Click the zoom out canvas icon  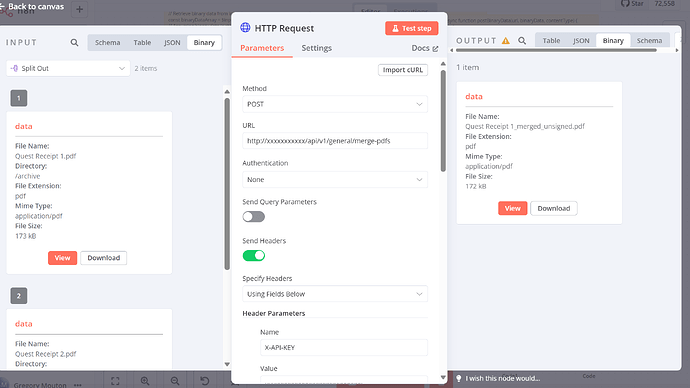coord(175,381)
